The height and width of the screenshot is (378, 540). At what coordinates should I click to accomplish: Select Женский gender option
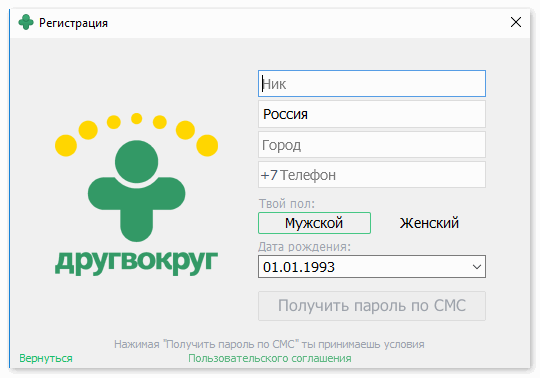pyautogui.click(x=429, y=223)
